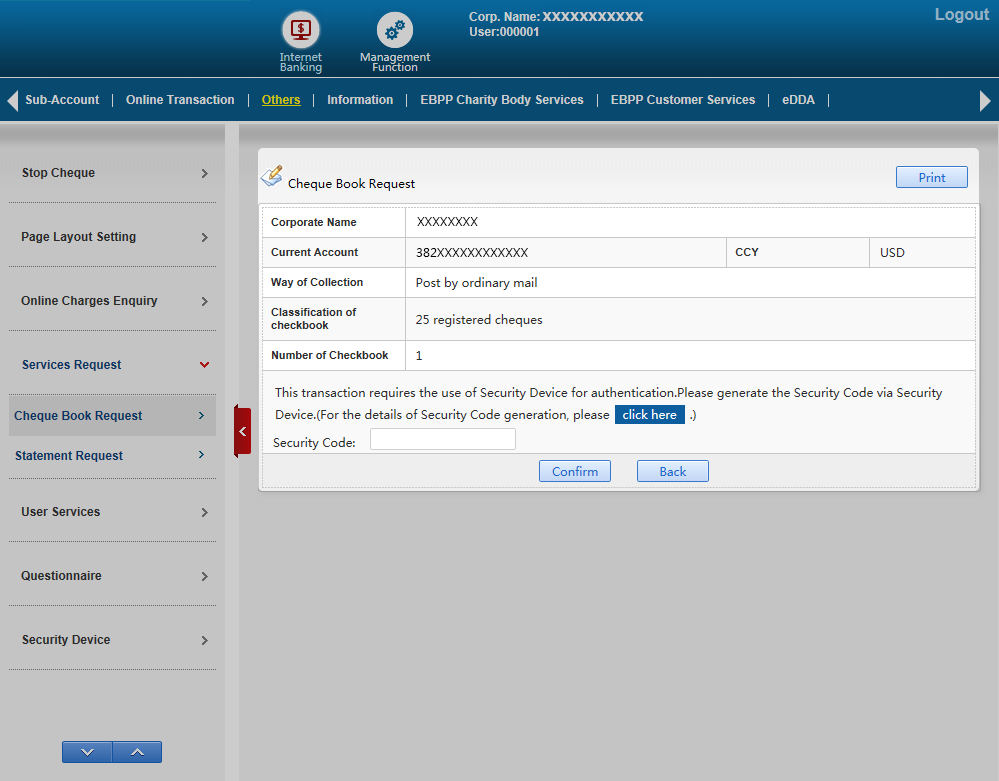Image resolution: width=999 pixels, height=781 pixels.
Task: Expand the Security Device section
Action: (112, 640)
